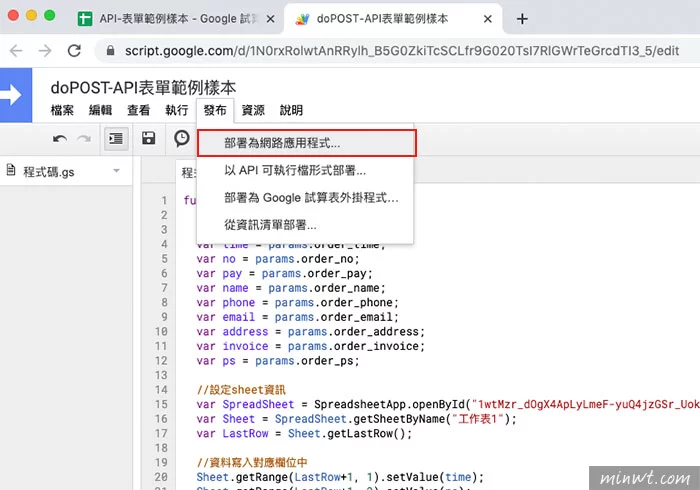Click code line var email = params.order_email

pos(297,317)
